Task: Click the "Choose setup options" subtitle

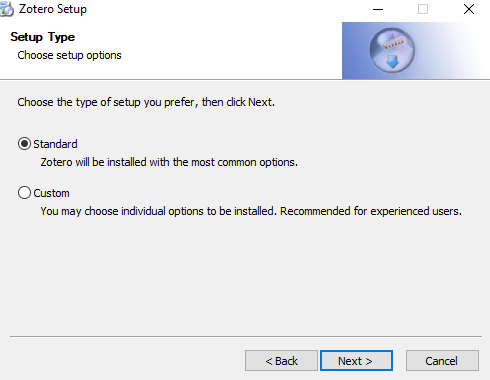Action: click(69, 55)
